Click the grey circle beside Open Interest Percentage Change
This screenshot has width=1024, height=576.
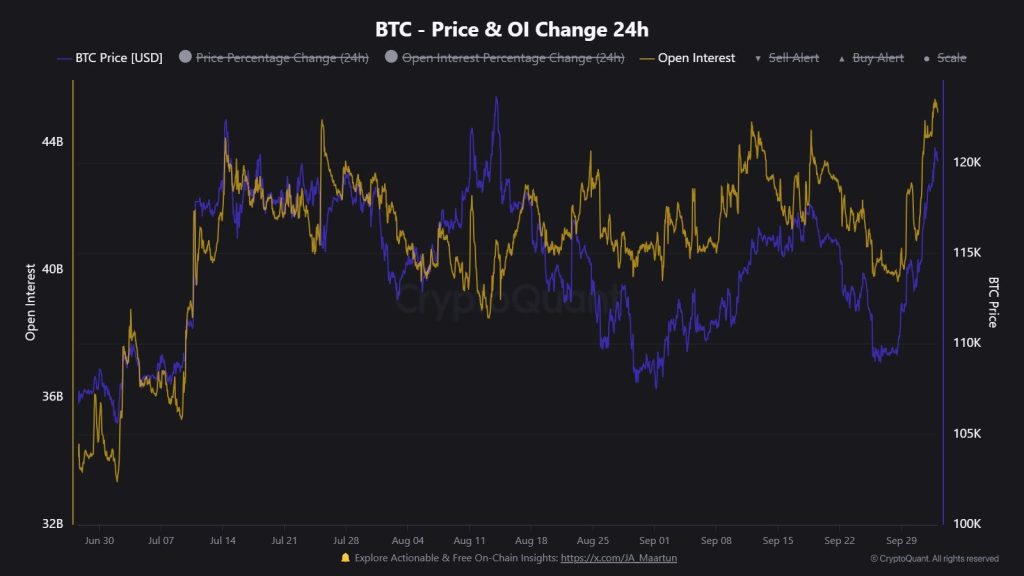tap(390, 58)
